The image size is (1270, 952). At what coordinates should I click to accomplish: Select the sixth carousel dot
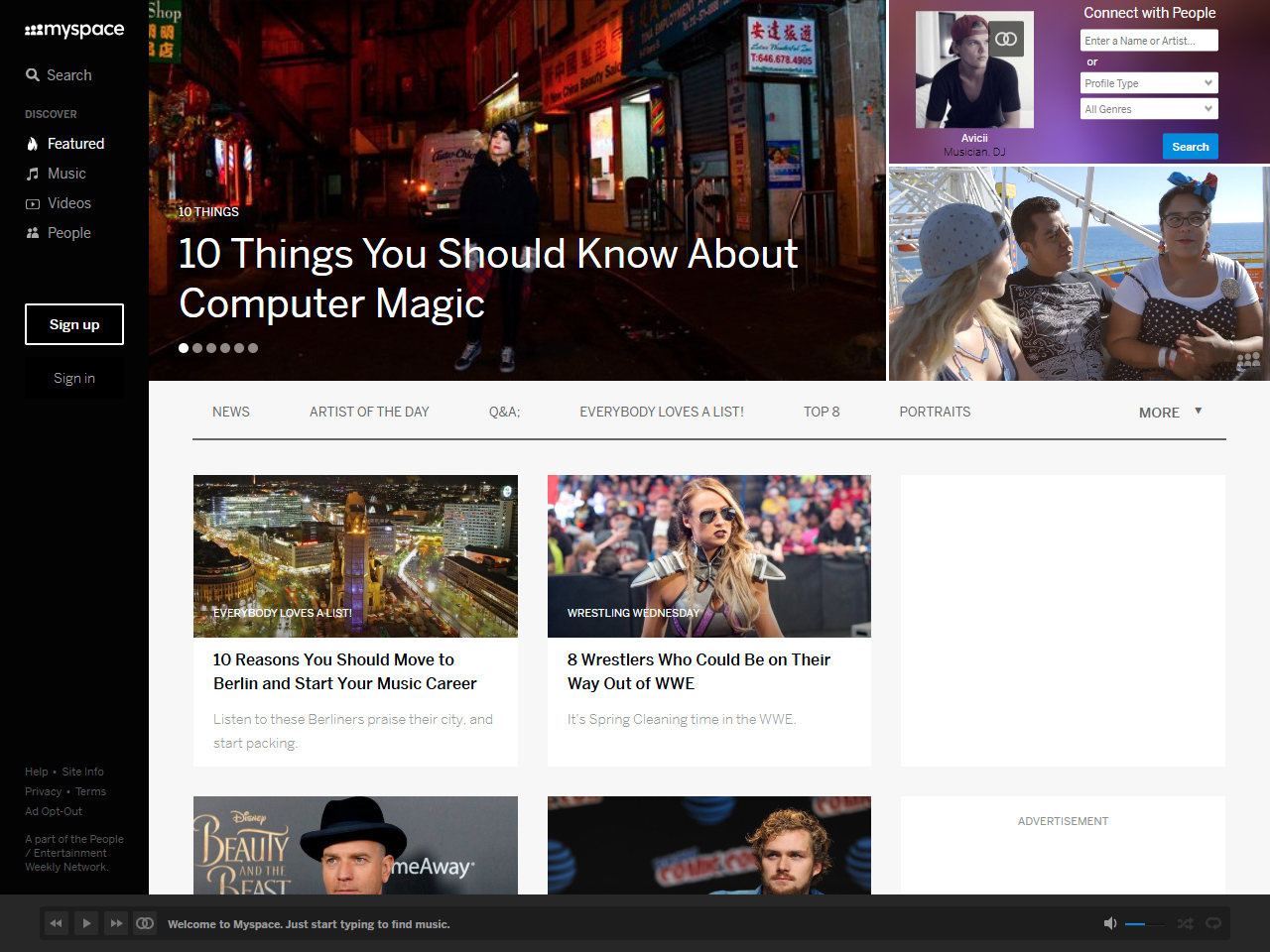(253, 348)
